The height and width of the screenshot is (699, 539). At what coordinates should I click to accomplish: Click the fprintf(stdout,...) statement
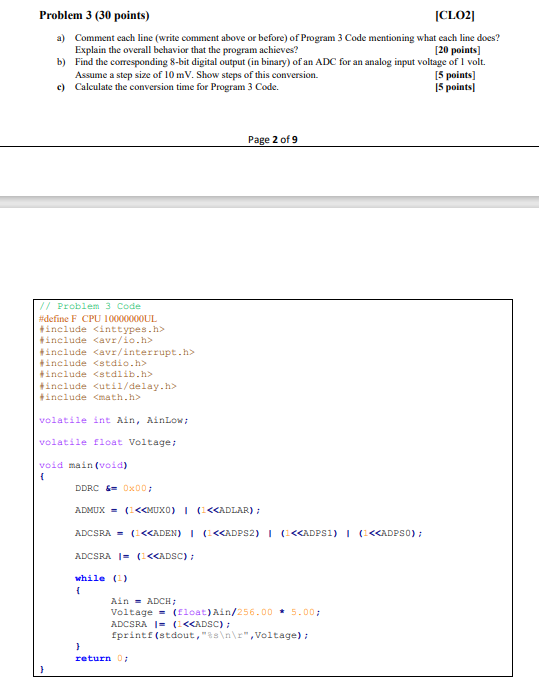point(210,635)
